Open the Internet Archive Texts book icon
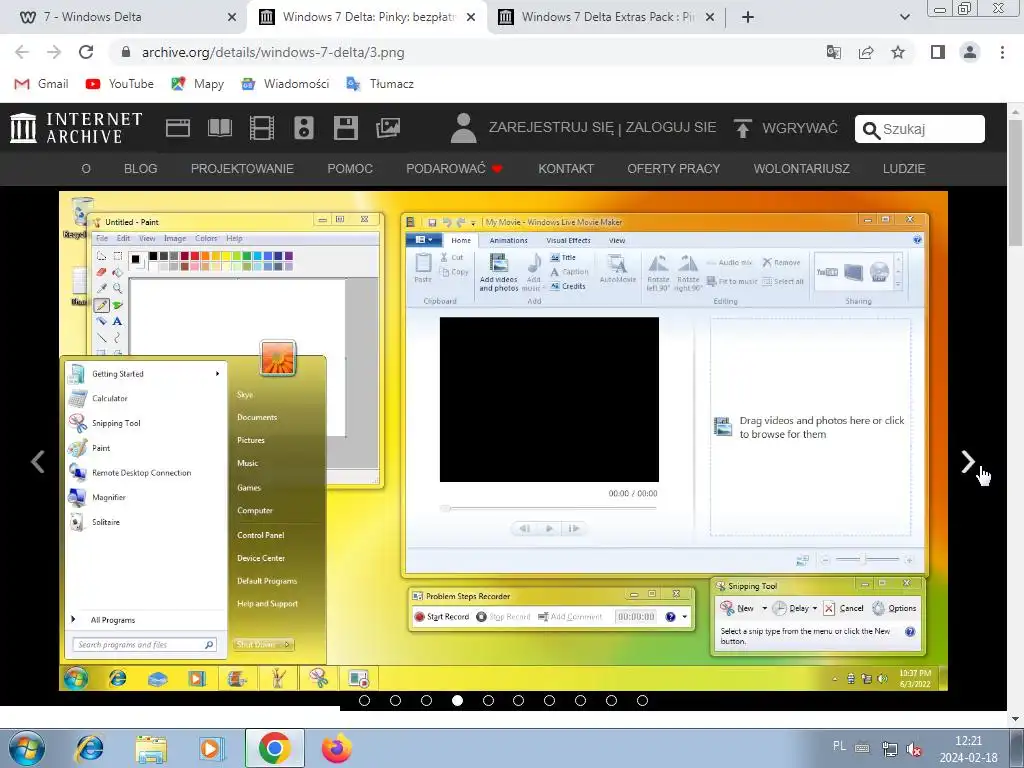The image size is (1024, 768). [219, 128]
